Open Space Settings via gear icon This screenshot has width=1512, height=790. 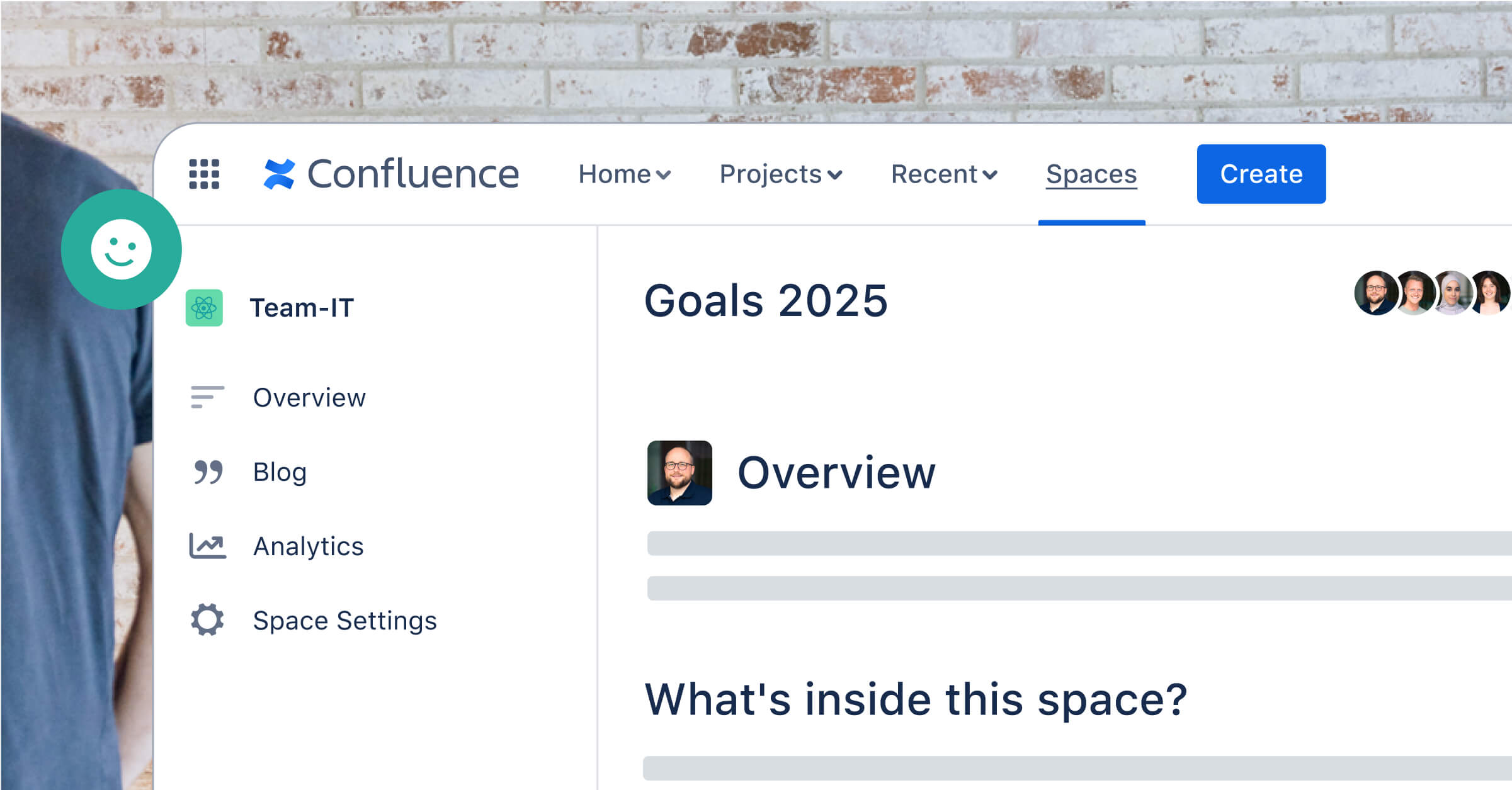(208, 621)
